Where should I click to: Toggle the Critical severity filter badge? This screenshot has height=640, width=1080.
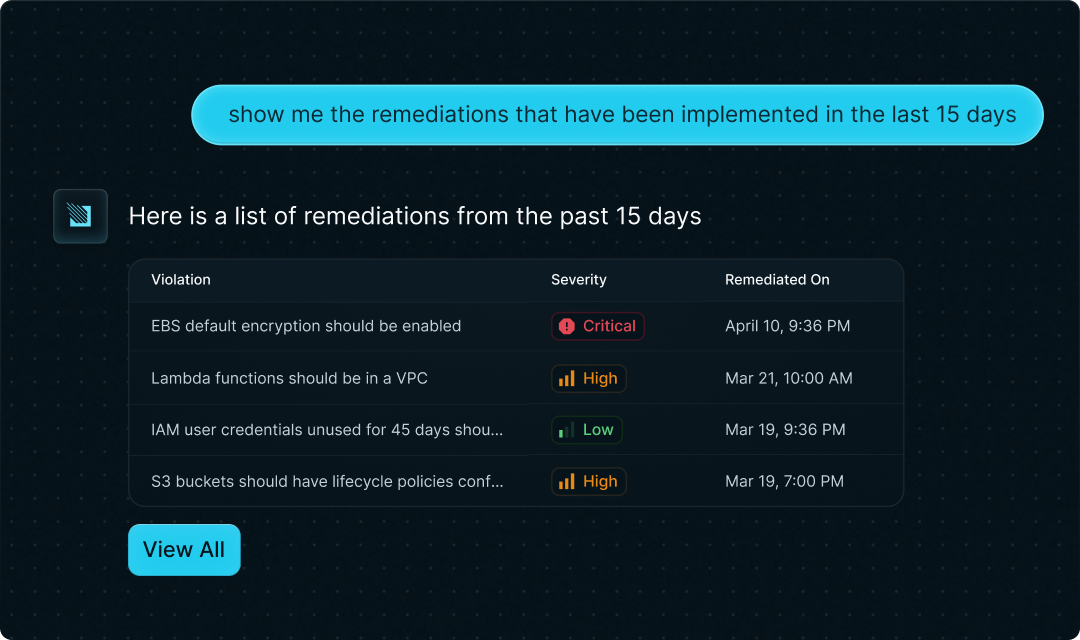(597, 326)
